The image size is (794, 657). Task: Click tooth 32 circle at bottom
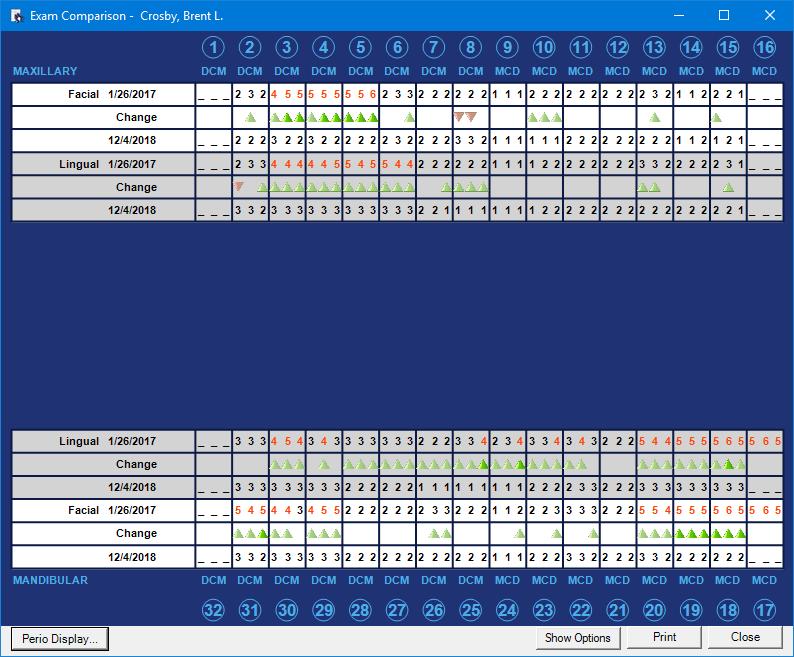point(213,608)
